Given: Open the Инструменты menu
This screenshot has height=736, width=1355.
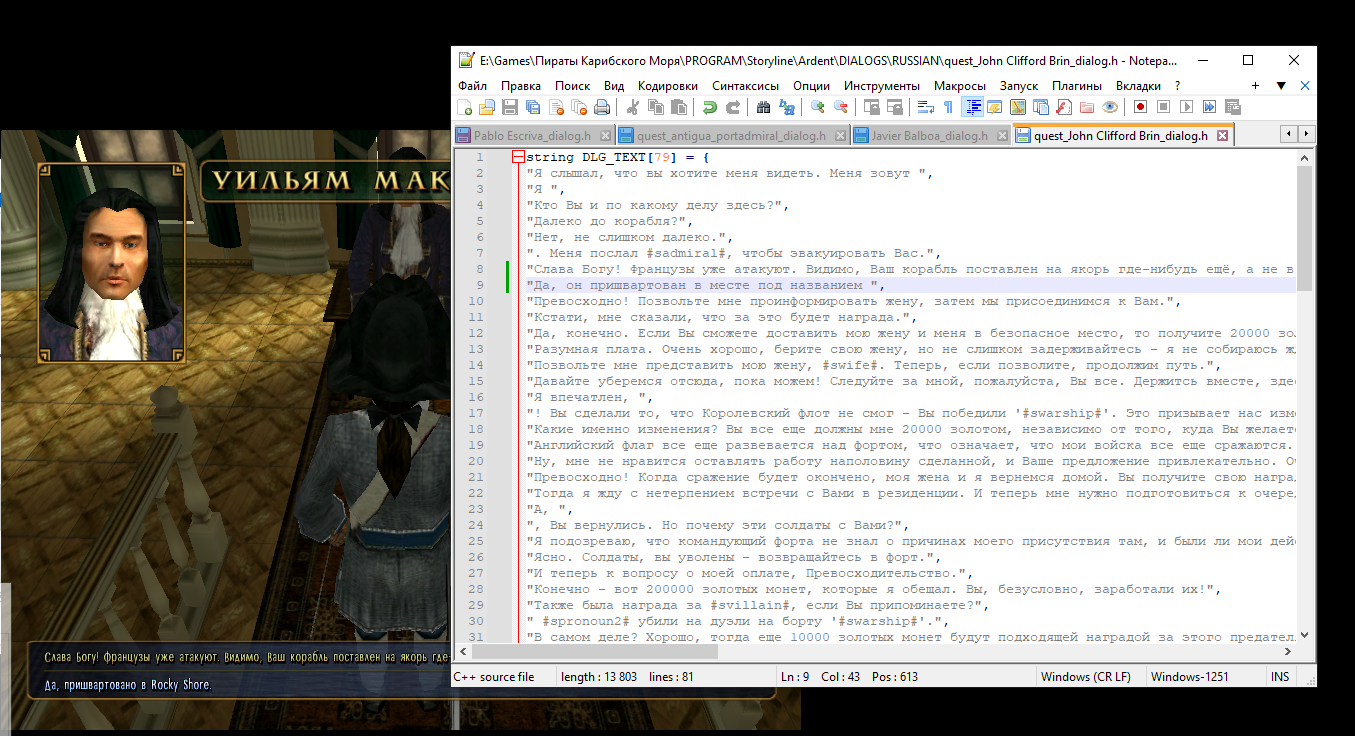Looking at the screenshot, I should pyautogui.click(x=881, y=86).
